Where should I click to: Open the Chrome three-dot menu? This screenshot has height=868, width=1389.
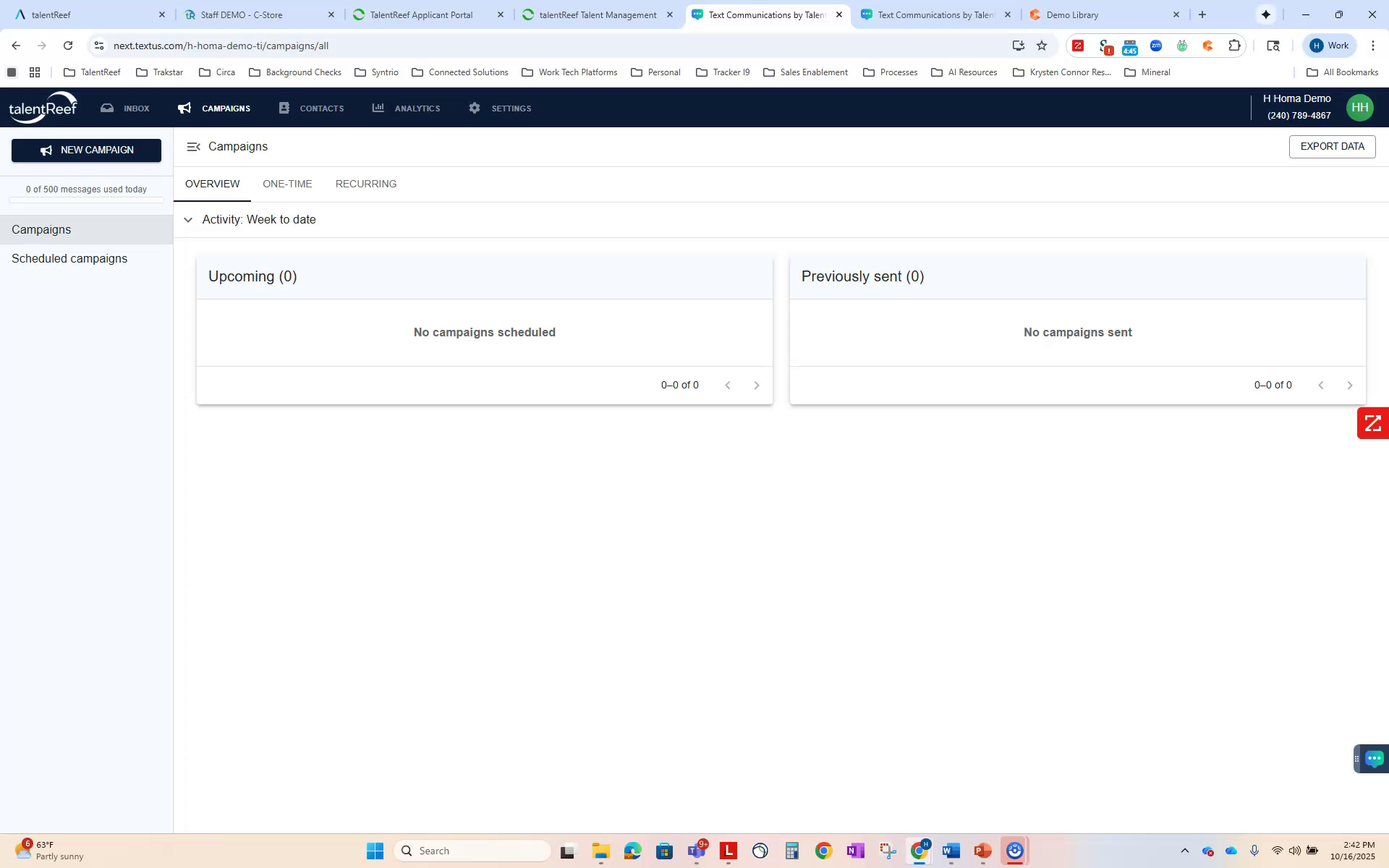tap(1374, 45)
